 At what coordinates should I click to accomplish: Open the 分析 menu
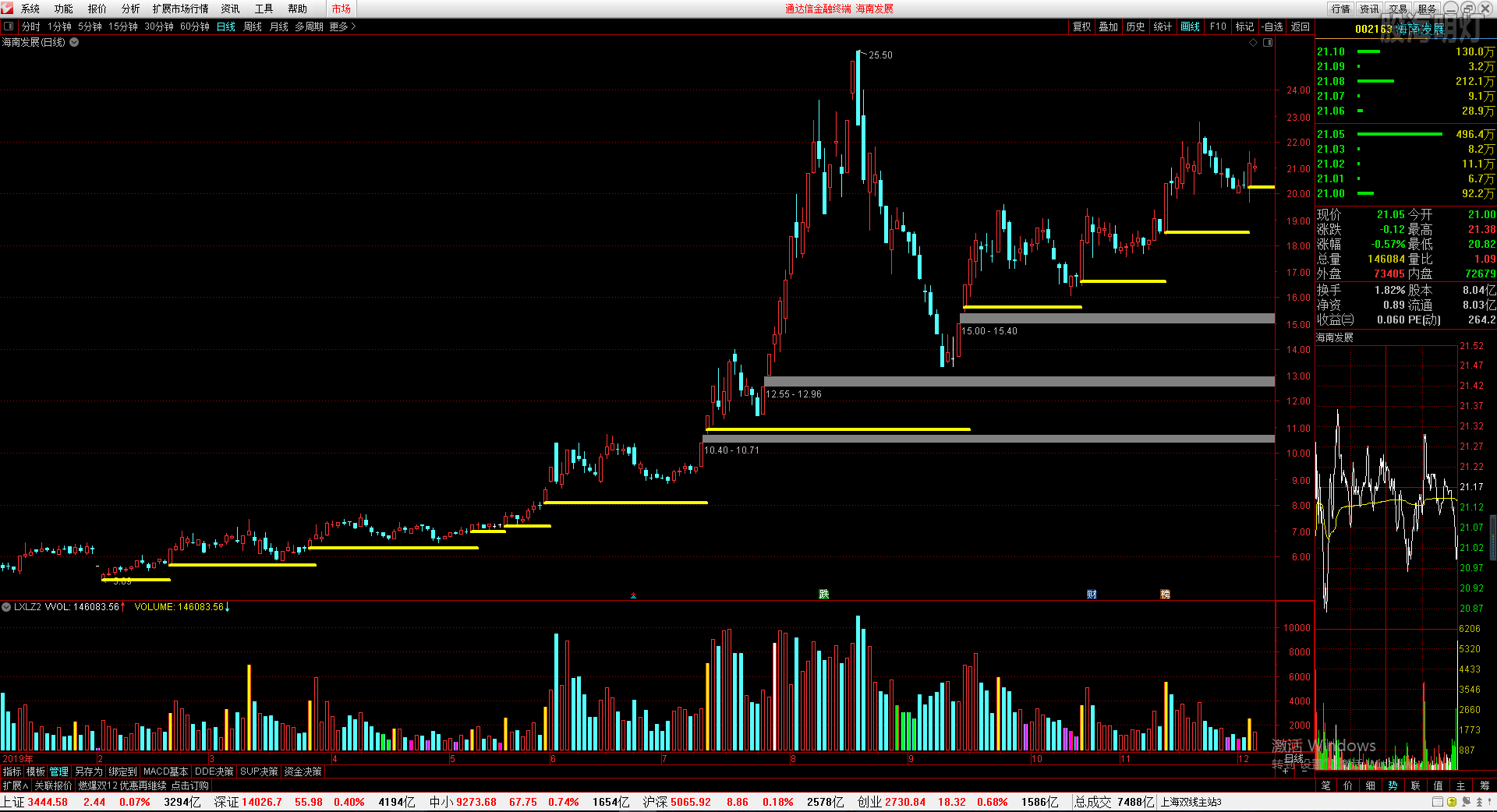131,9
